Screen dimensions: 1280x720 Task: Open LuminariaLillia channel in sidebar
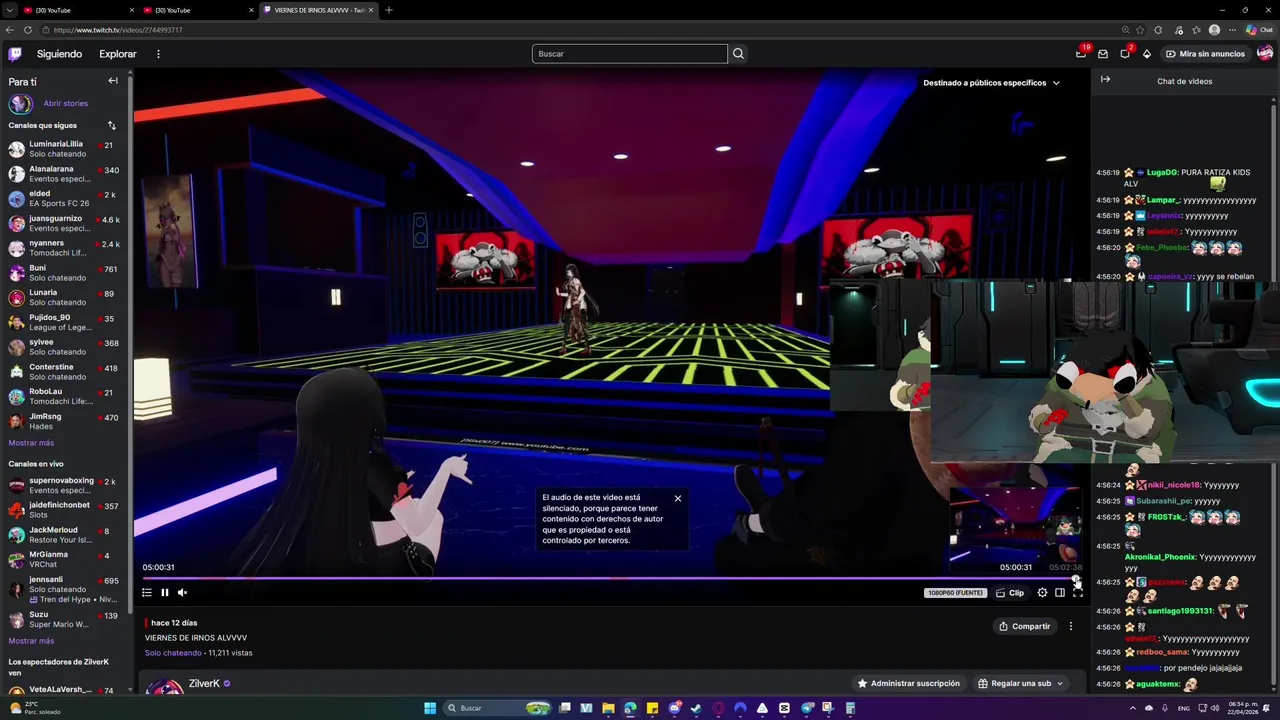point(64,149)
